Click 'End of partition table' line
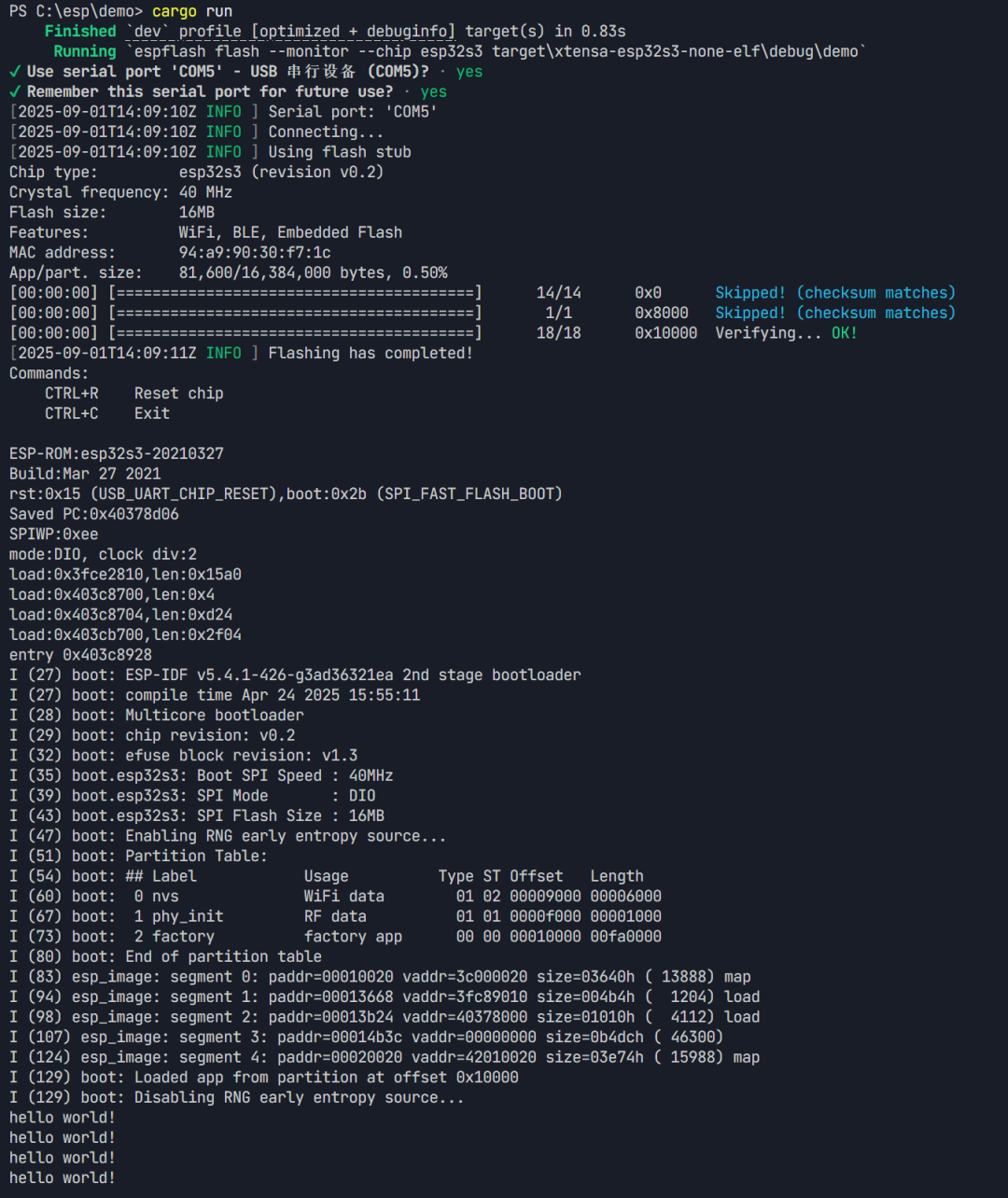The height and width of the screenshot is (1198, 1008). (x=165, y=957)
